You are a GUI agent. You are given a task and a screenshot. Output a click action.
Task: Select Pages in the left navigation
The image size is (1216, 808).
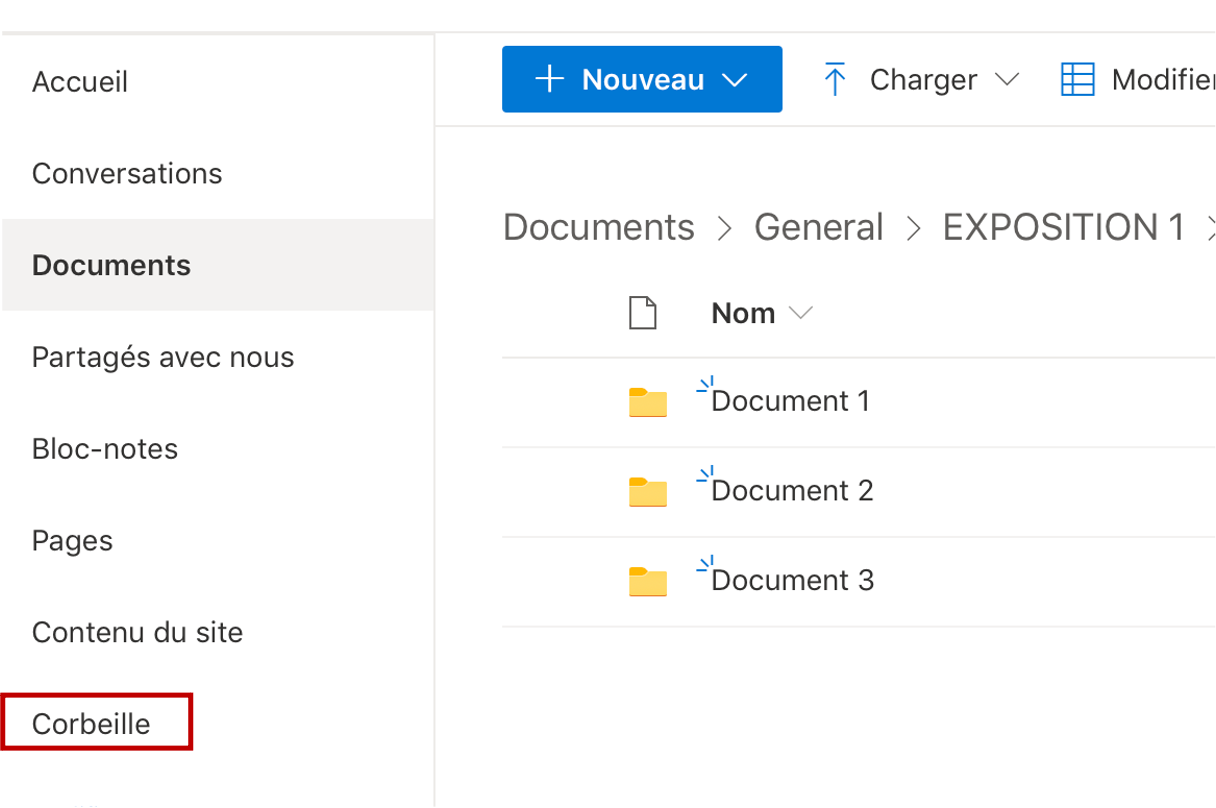[72, 541]
